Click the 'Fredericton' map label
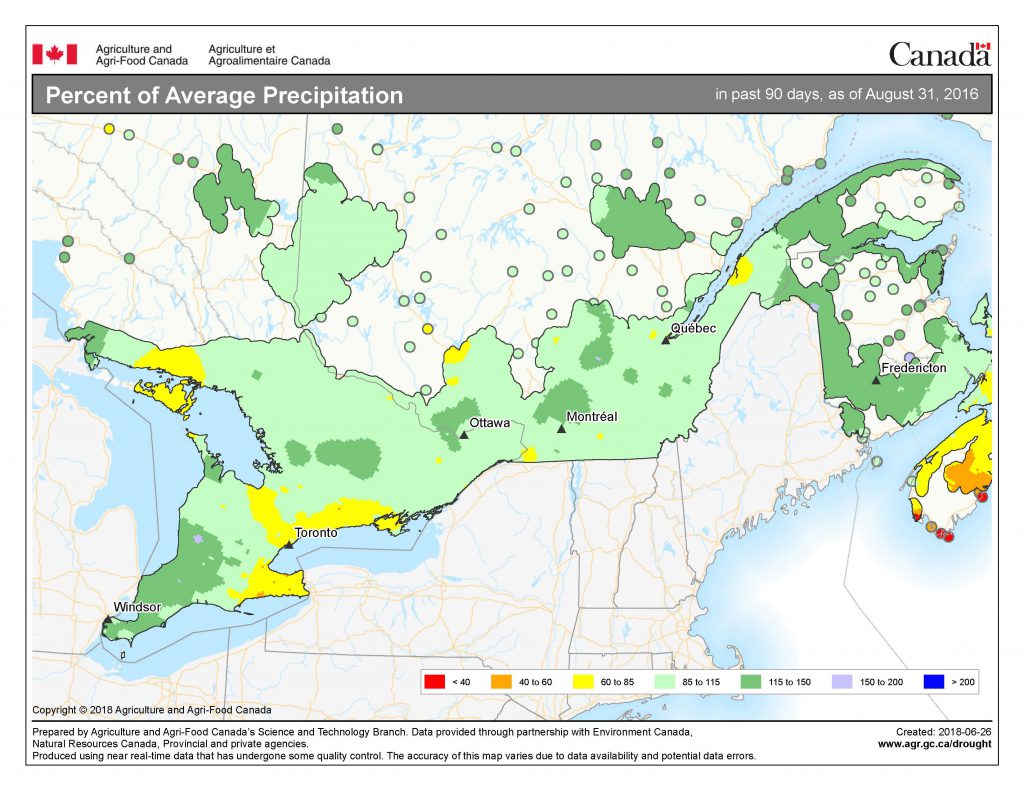 (x=914, y=368)
